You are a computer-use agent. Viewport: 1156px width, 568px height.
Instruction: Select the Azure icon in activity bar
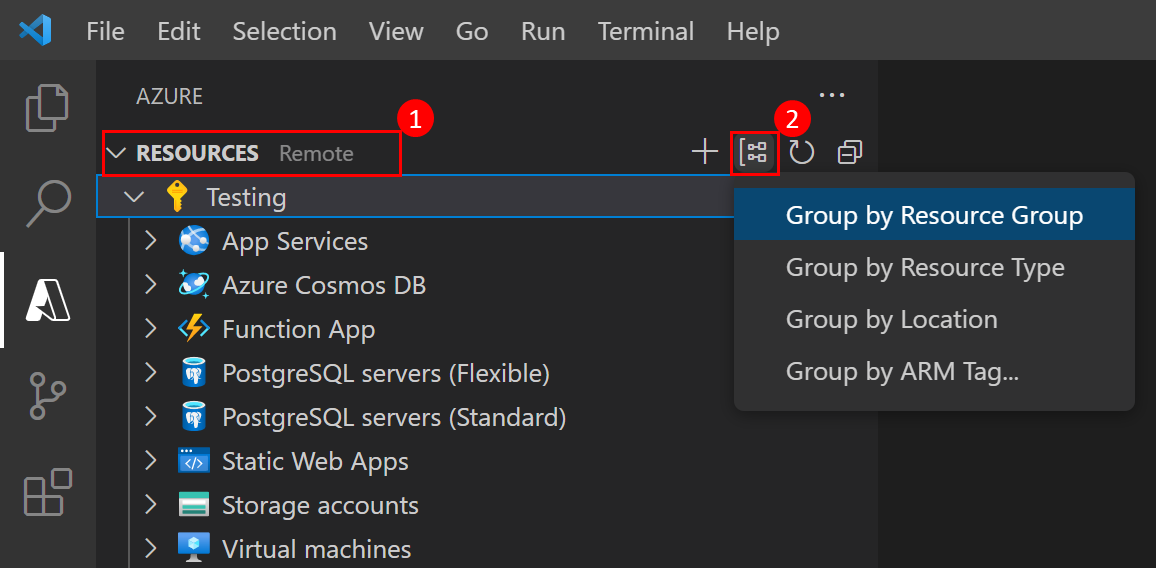tap(47, 298)
